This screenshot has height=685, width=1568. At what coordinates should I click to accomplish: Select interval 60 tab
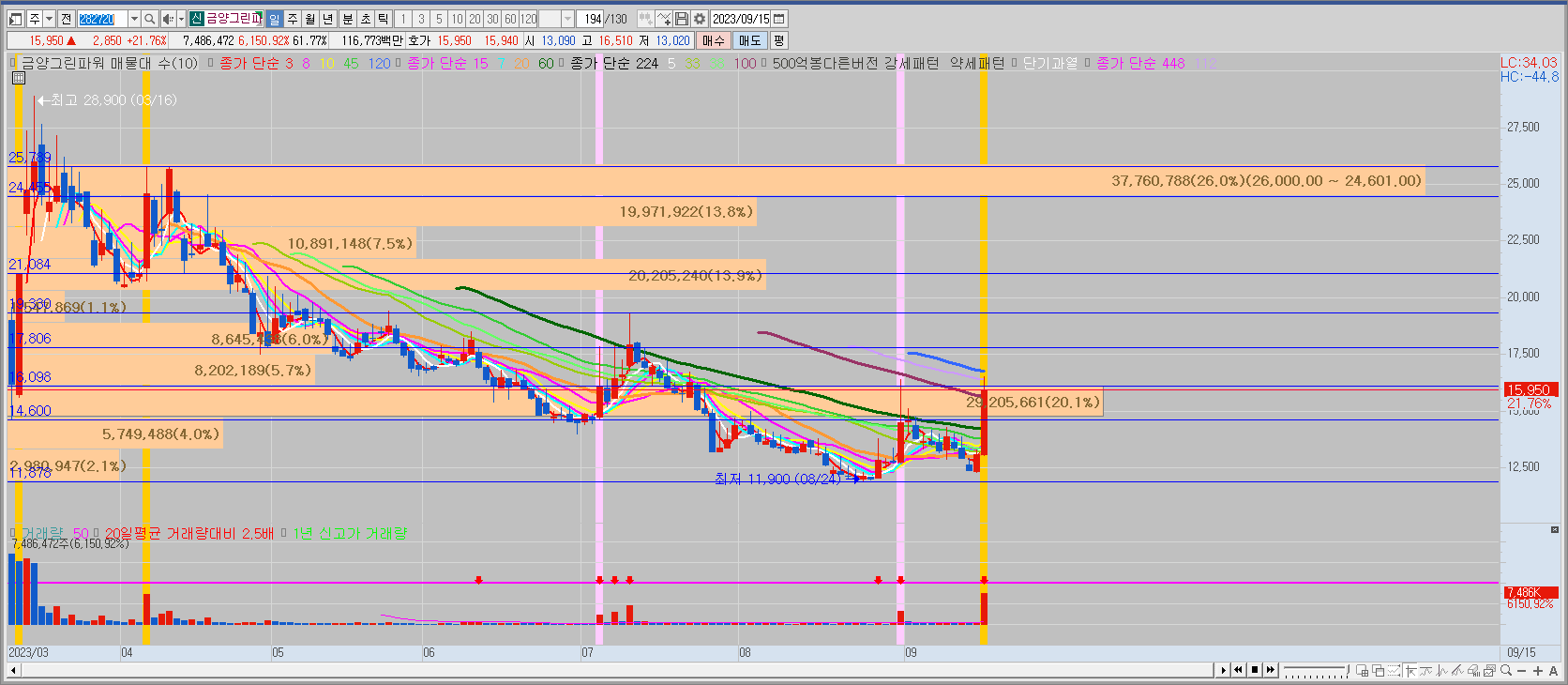510,19
